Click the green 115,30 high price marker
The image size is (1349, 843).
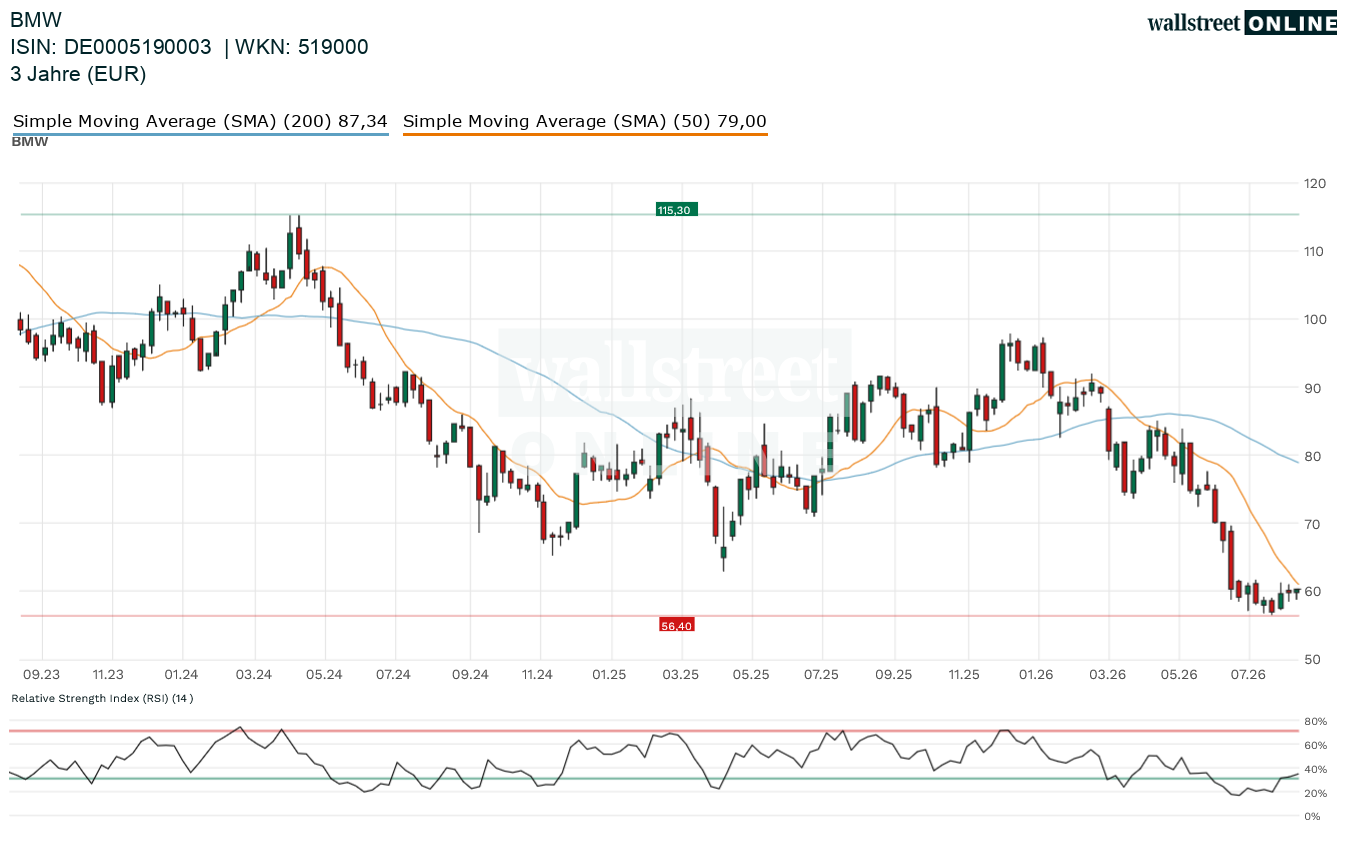(676, 209)
